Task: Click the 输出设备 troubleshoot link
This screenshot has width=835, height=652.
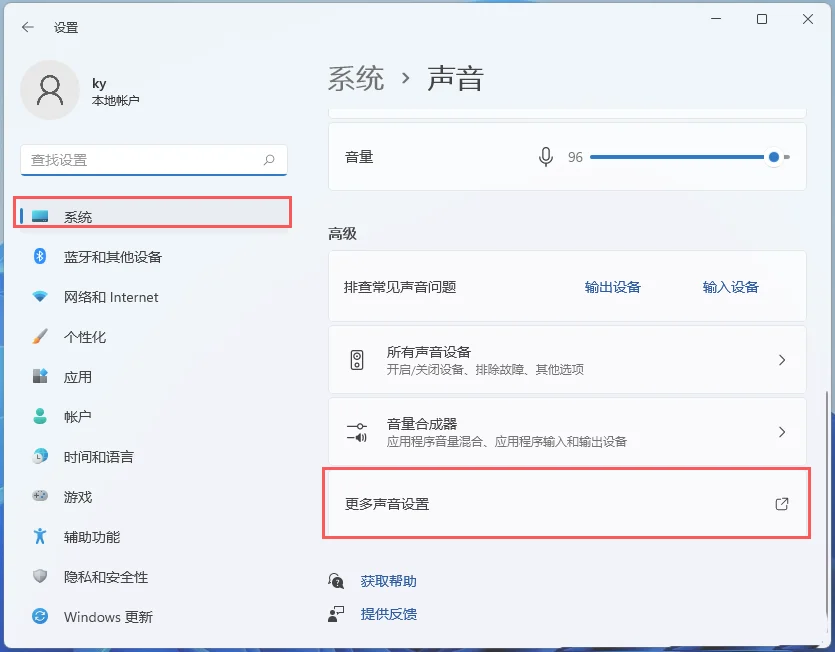Action: 612,287
